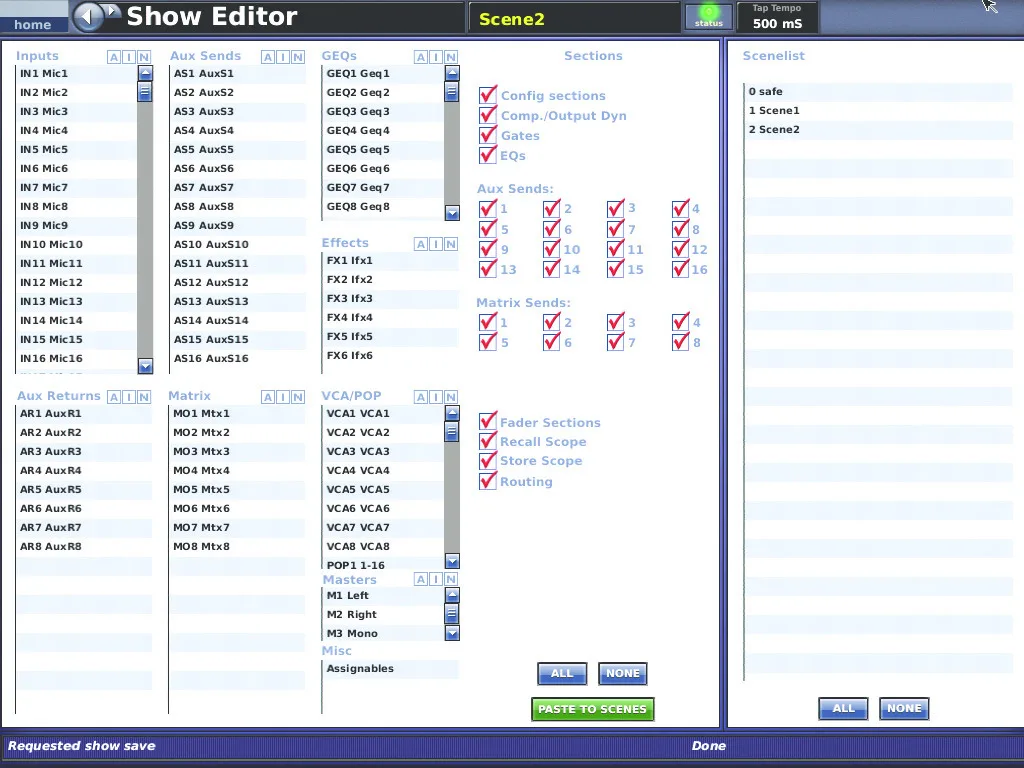This screenshot has height=768, width=1024.
Task: Click down arrow of GEQs list scrollbar
Action: (x=452, y=213)
